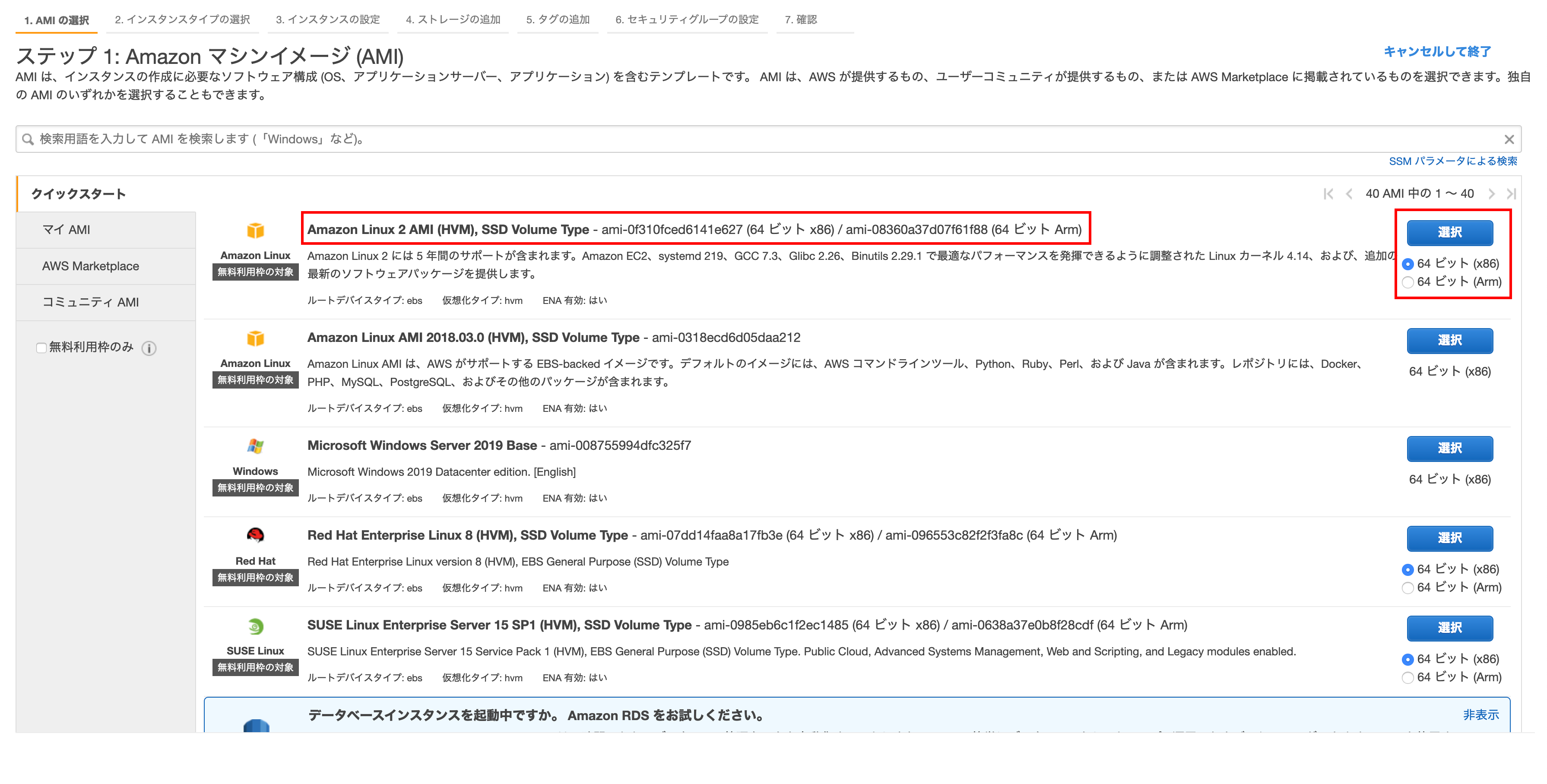1547x784 pixels.
Task: Open the AWS Marketplace tab
Action: pyautogui.click(x=91, y=266)
